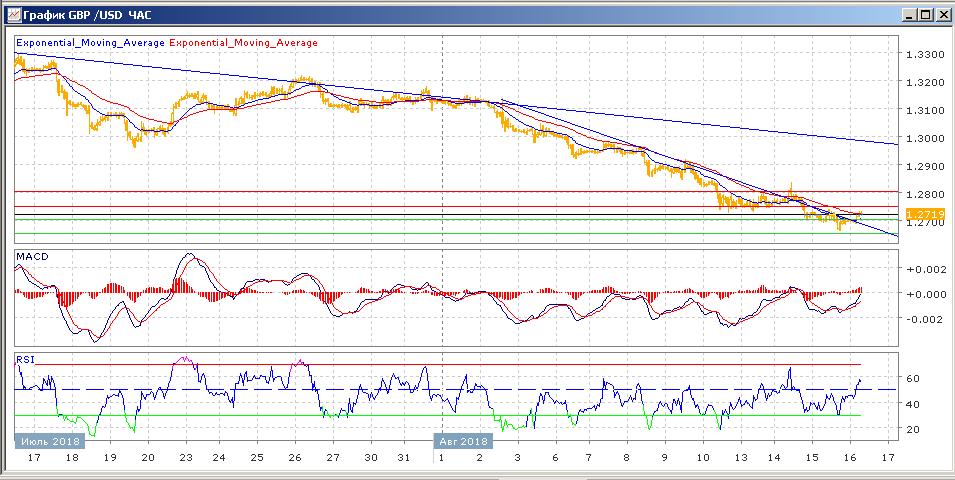Minimize the GBP/USD chart window

pyautogui.click(x=905, y=14)
